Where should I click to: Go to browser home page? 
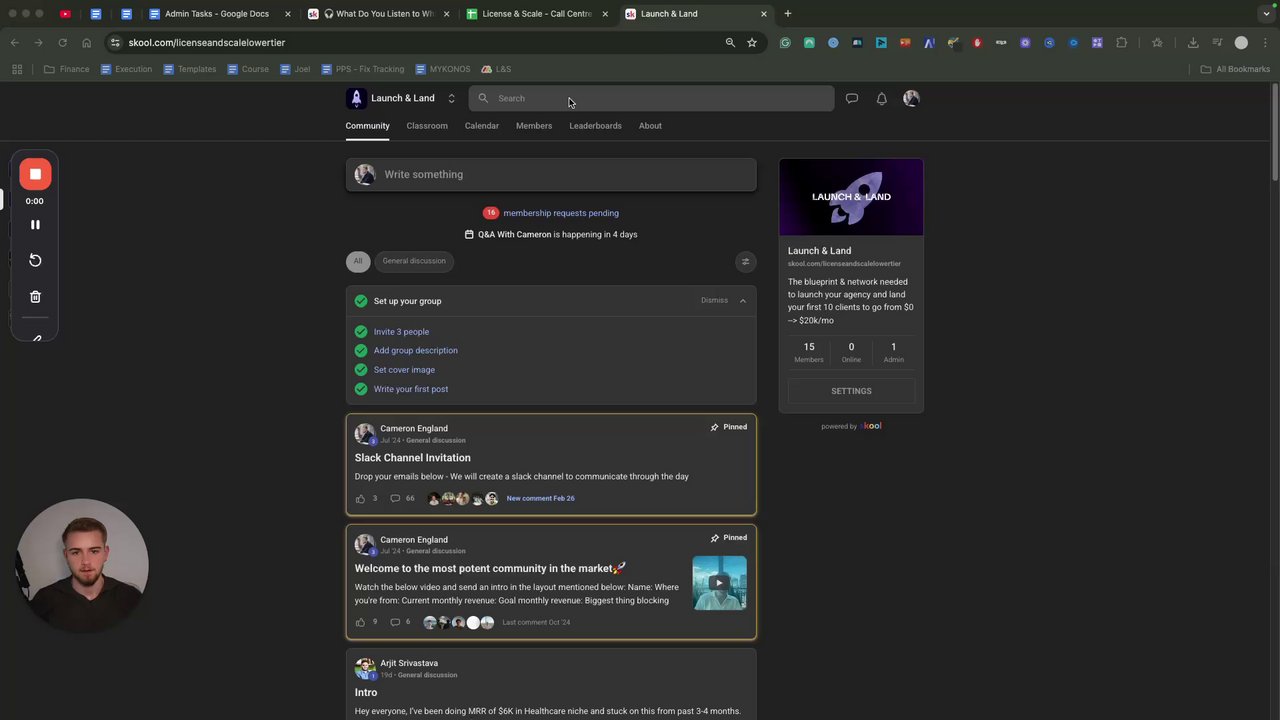[x=86, y=43]
